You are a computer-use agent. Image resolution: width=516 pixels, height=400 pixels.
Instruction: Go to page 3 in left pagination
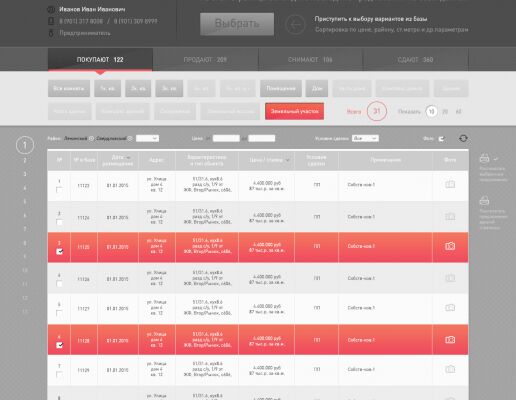pos(25,174)
